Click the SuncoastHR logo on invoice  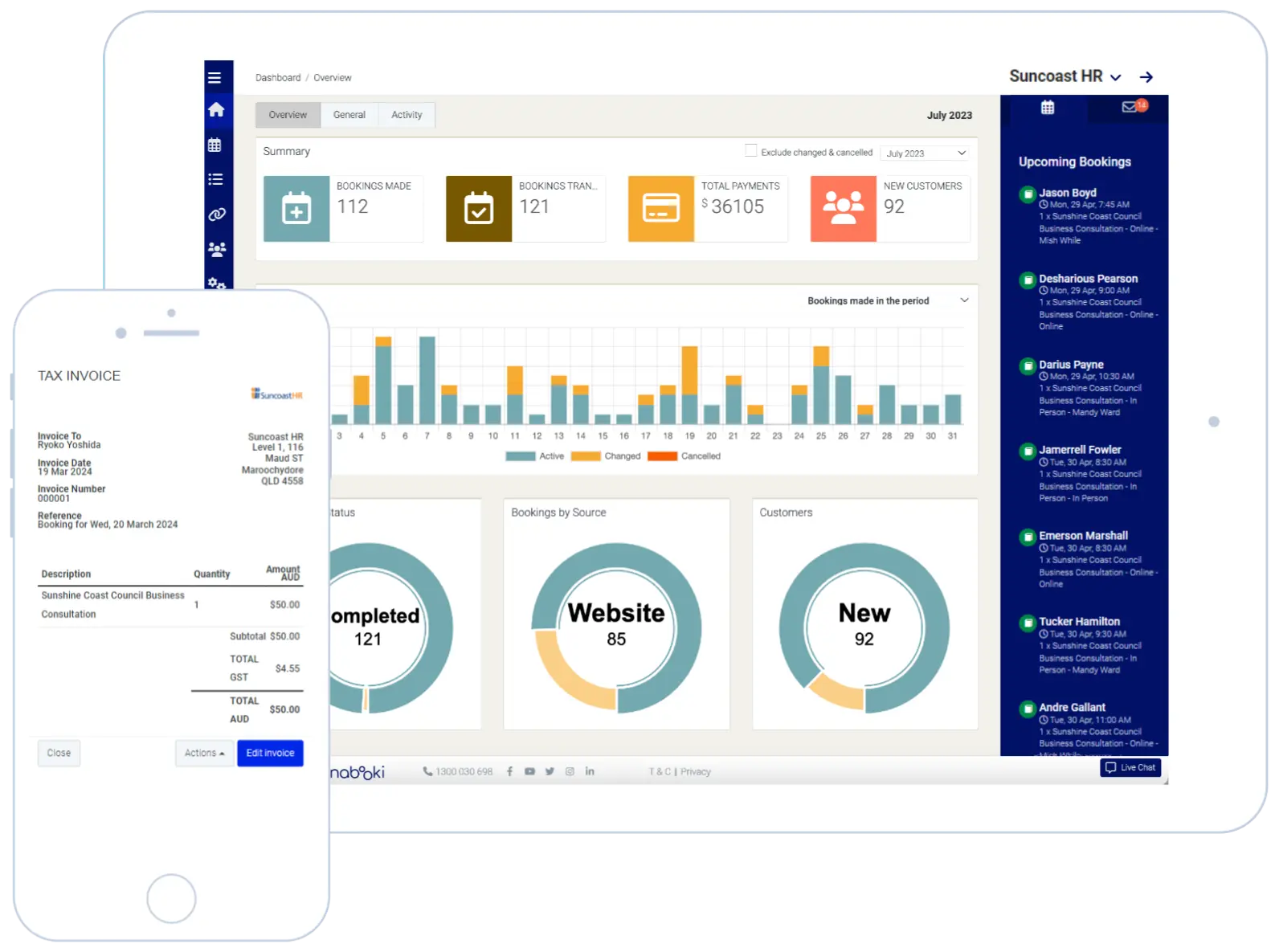[x=277, y=394]
